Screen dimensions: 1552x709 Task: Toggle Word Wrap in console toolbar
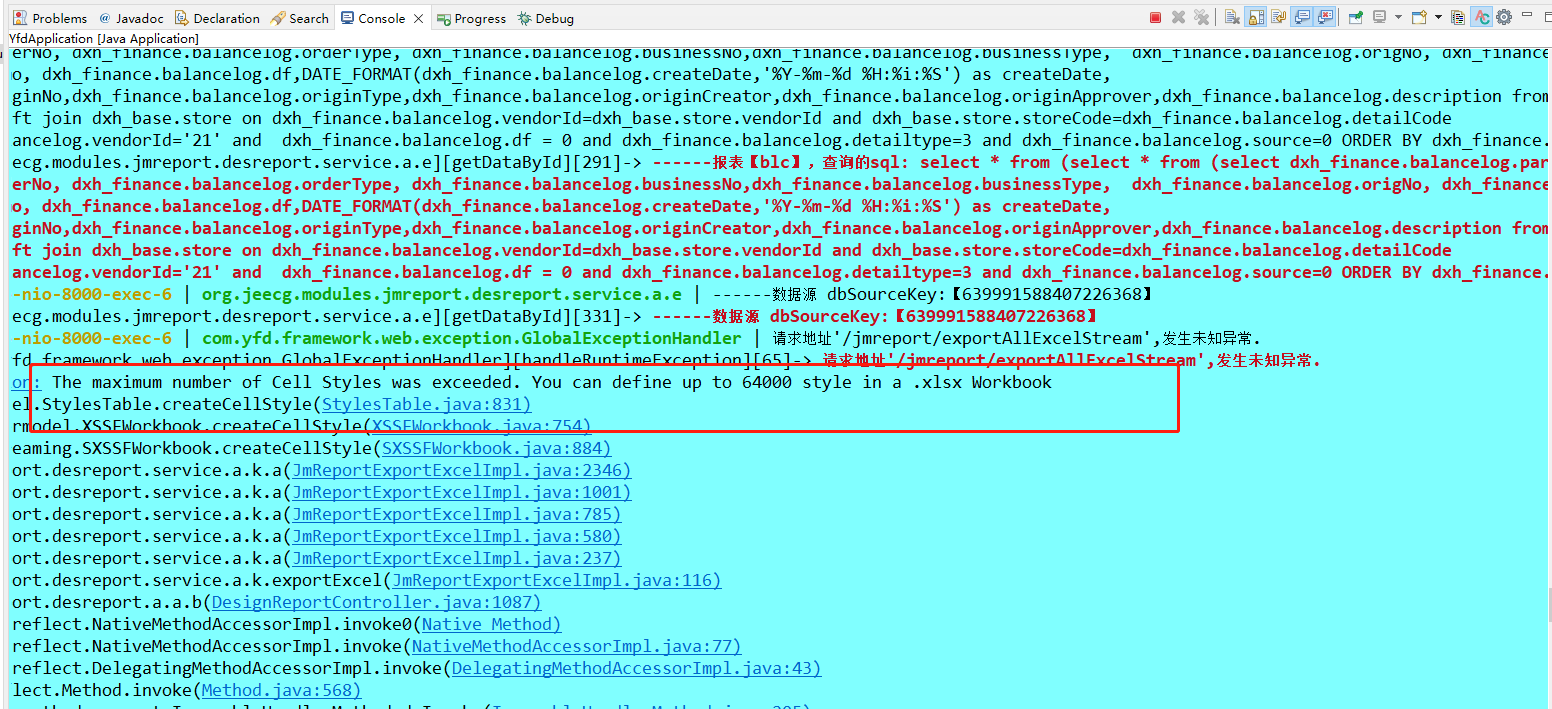1278,17
